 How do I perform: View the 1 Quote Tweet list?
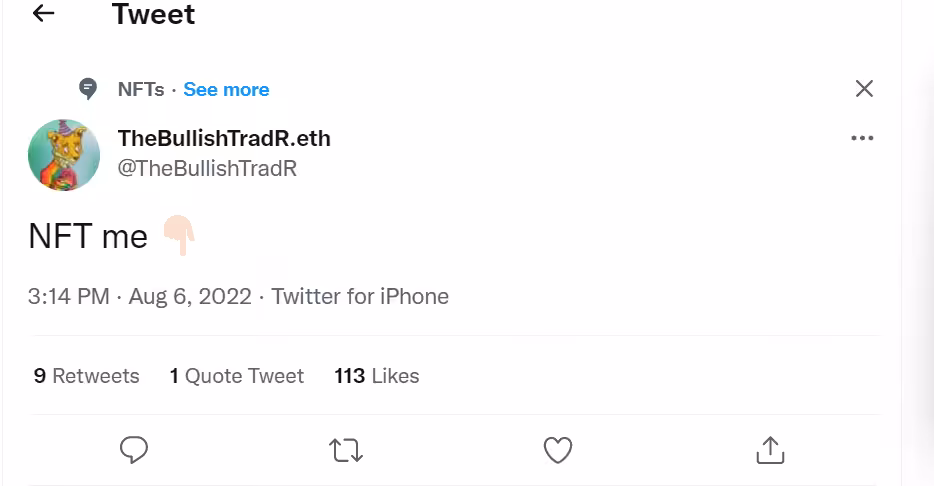(236, 376)
